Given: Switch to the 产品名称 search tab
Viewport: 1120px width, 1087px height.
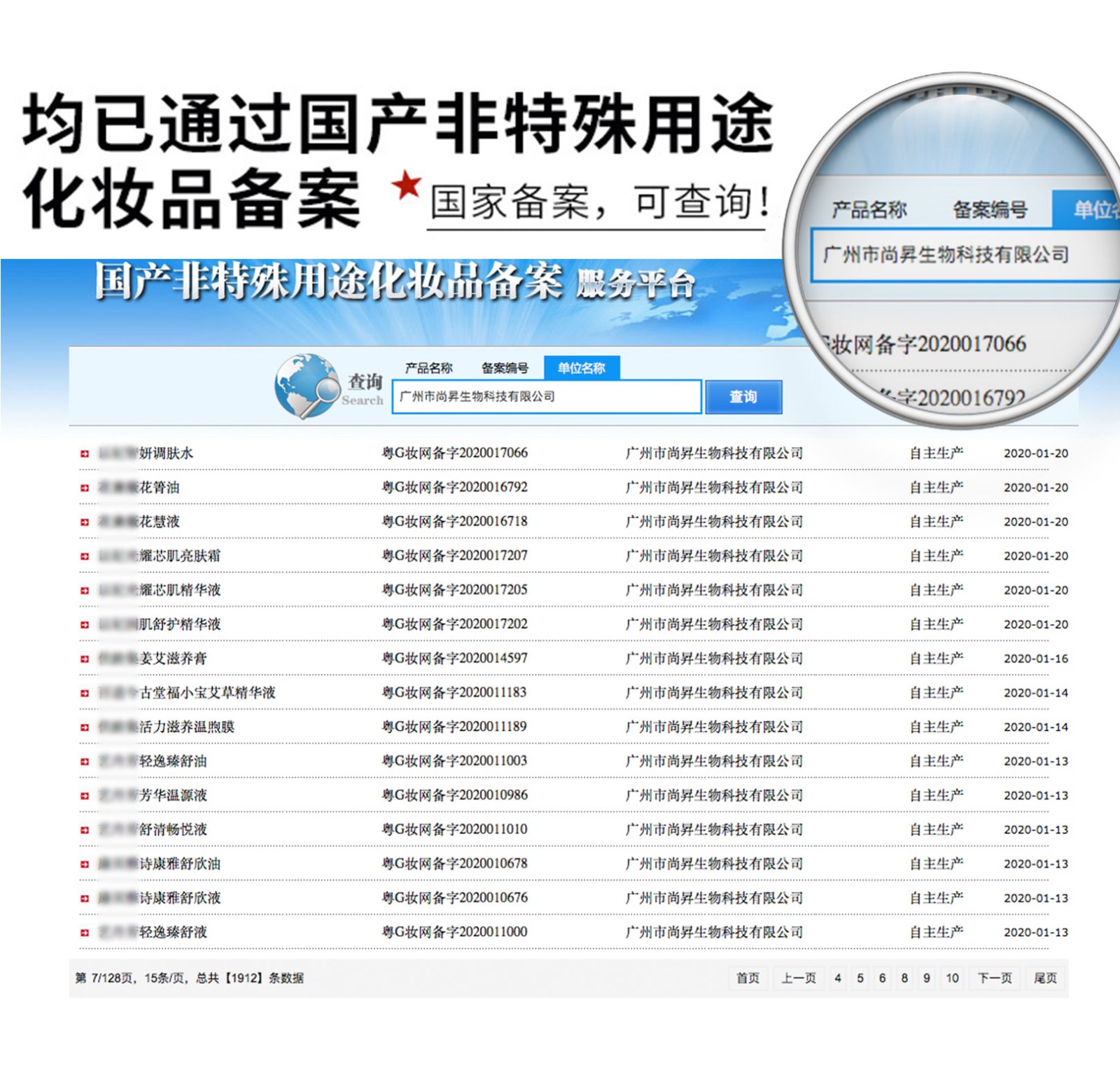Looking at the screenshot, I should point(428,368).
